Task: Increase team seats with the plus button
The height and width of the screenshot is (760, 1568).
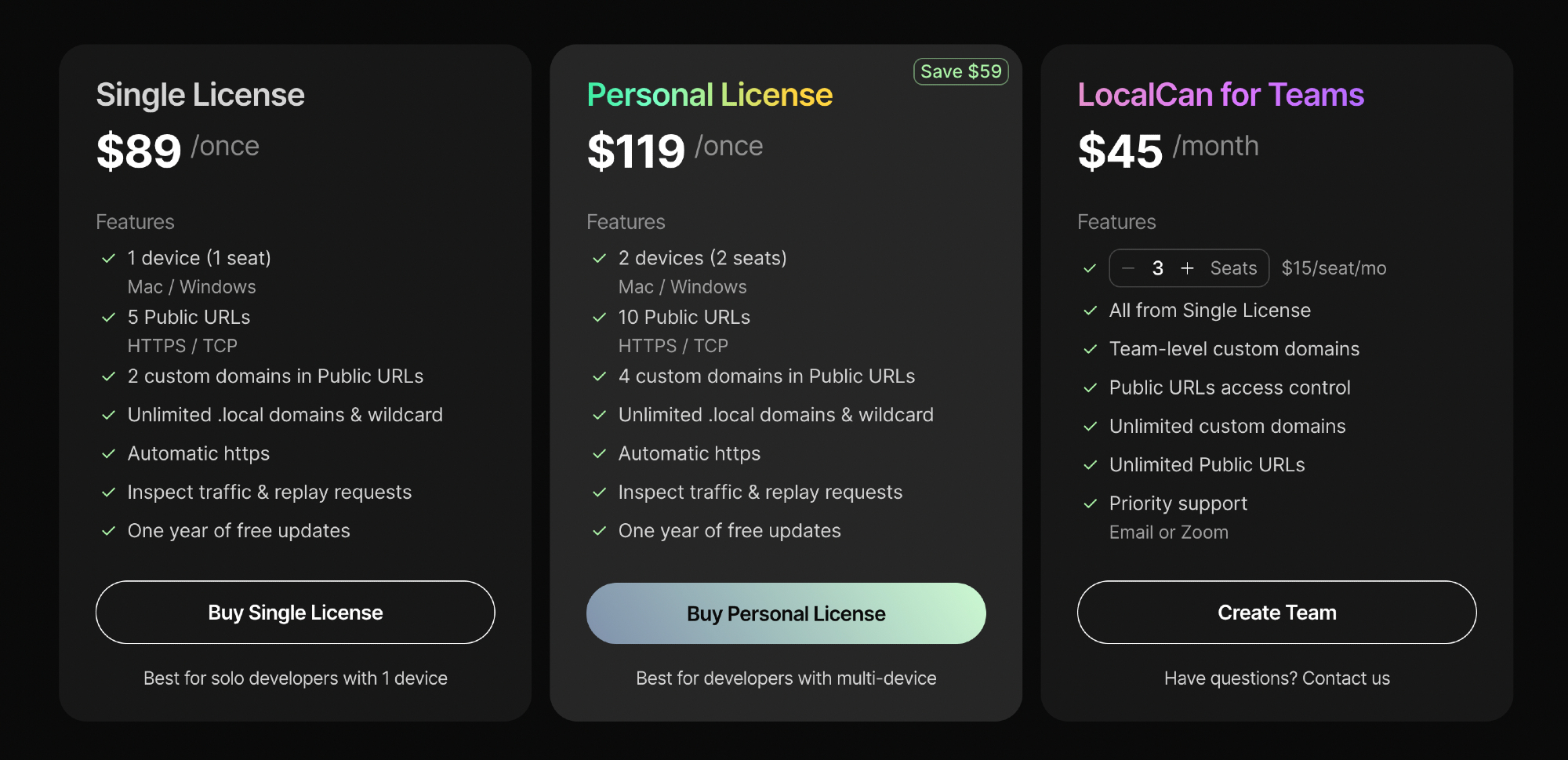Action: (x=1187, y=268)
